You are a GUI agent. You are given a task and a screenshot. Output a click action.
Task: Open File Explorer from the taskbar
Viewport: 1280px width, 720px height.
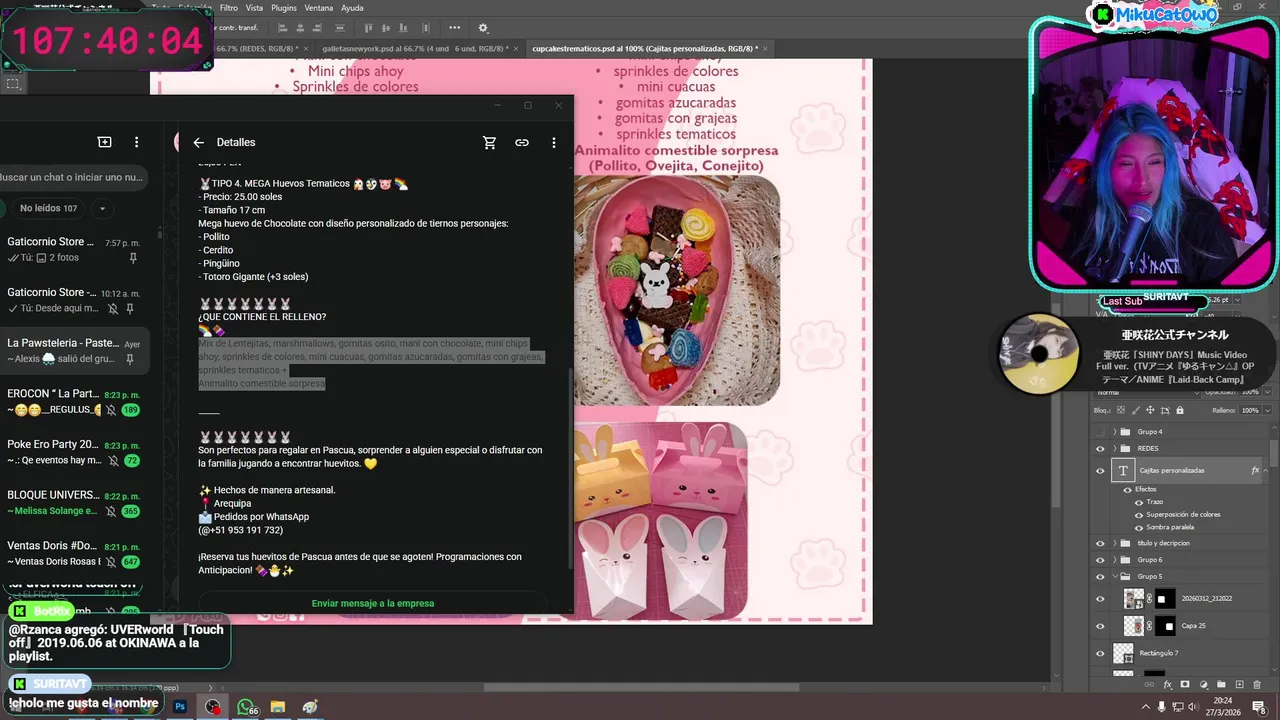[278, 707]
